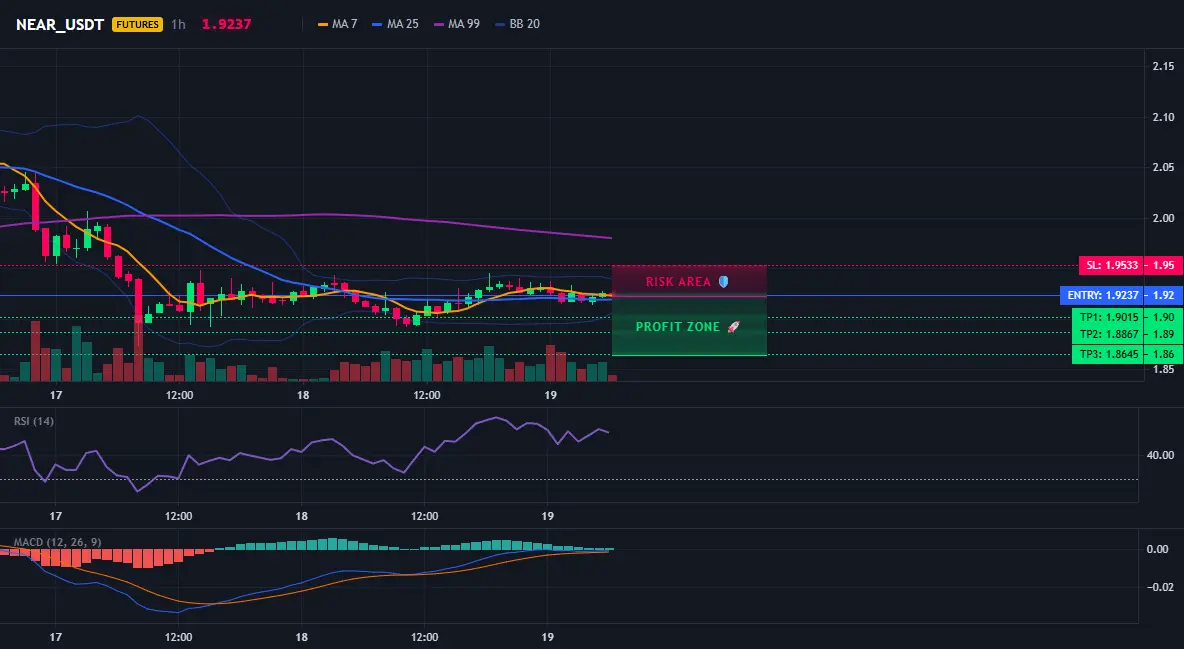1184x649 pixels.
Task: Click the rocket icon in Profit Zone
Action: 733,326
